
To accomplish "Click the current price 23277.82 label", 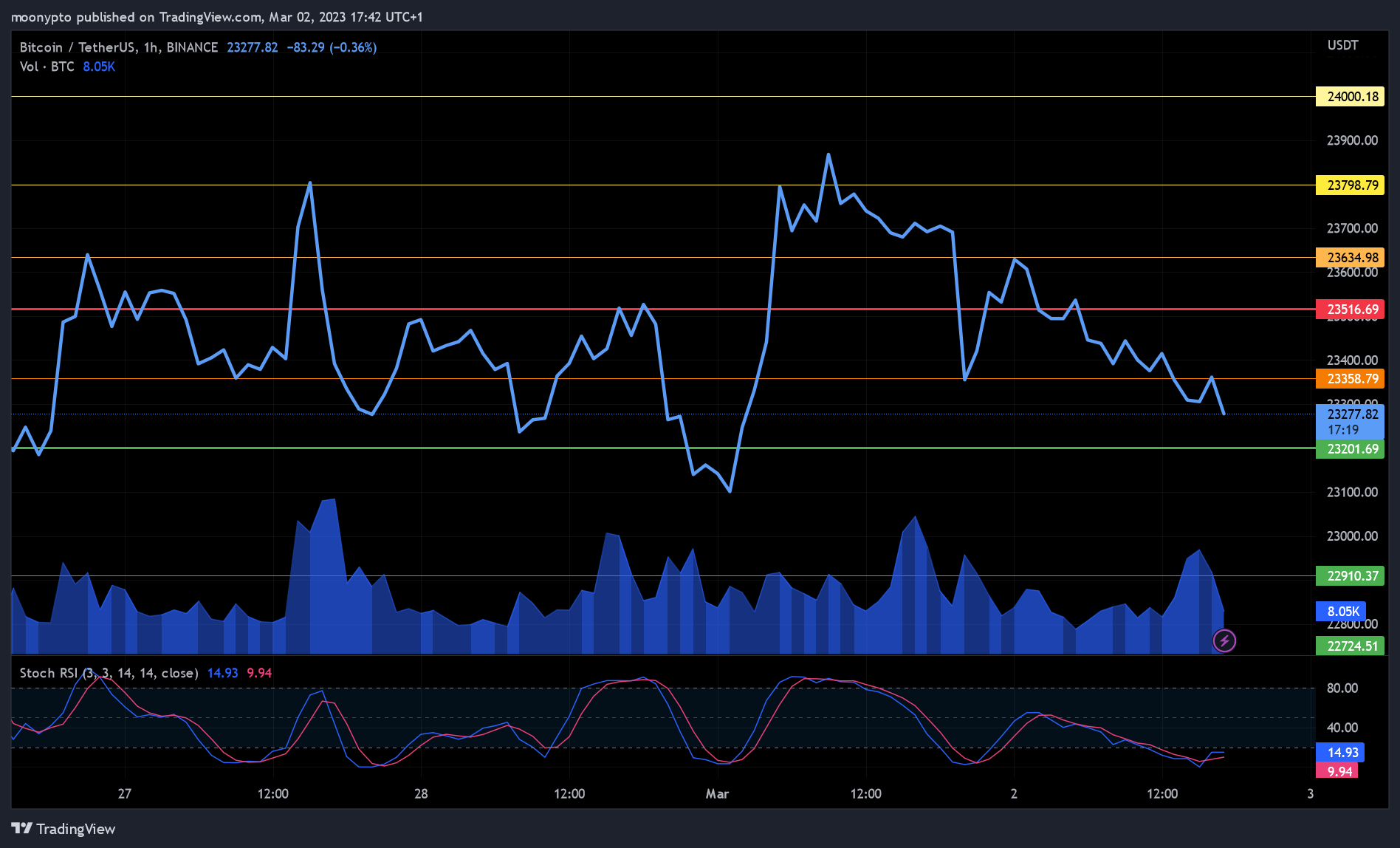I will pyautogui.click(x=1350, y=422).
